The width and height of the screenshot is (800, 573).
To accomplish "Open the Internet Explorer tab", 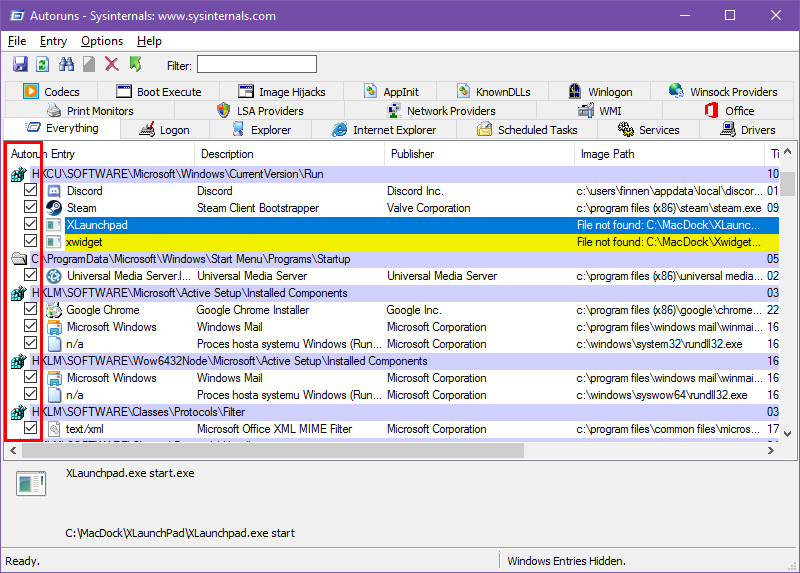I will [384, 130].
